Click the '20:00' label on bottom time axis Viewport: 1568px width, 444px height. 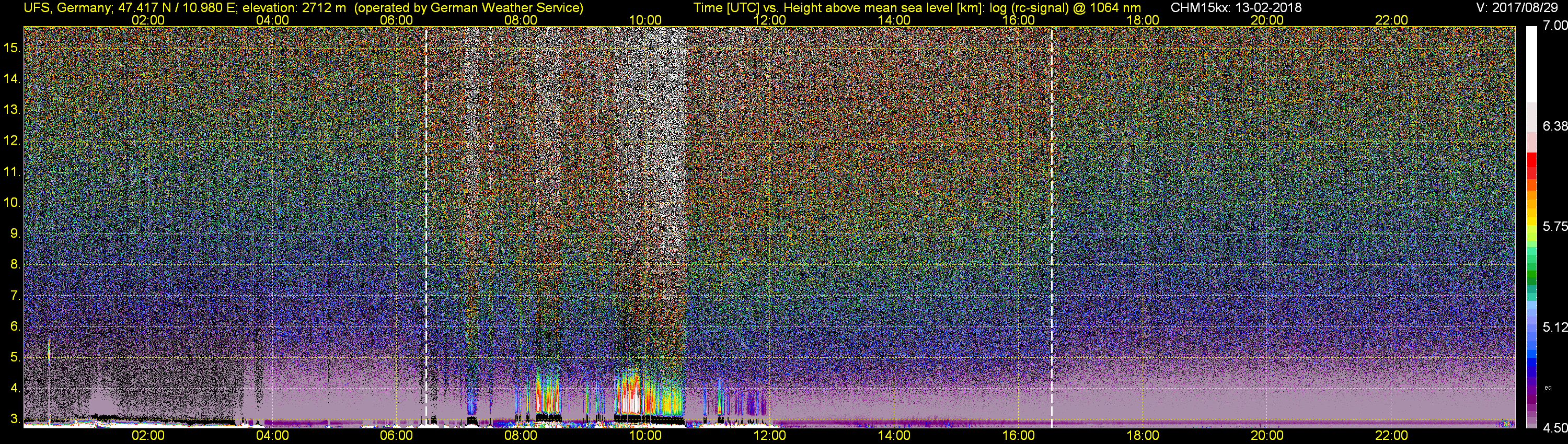[1267, 436]
